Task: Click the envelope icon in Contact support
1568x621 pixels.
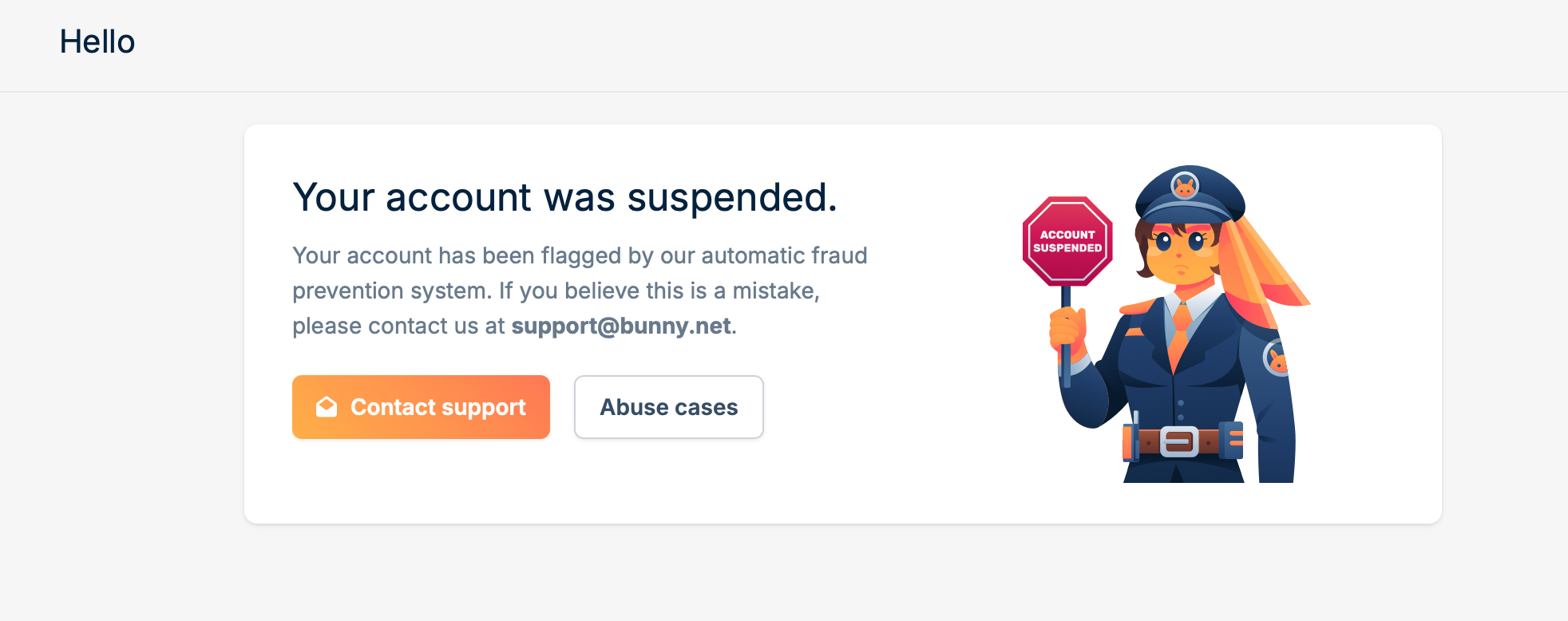Action: coord(327,407)
